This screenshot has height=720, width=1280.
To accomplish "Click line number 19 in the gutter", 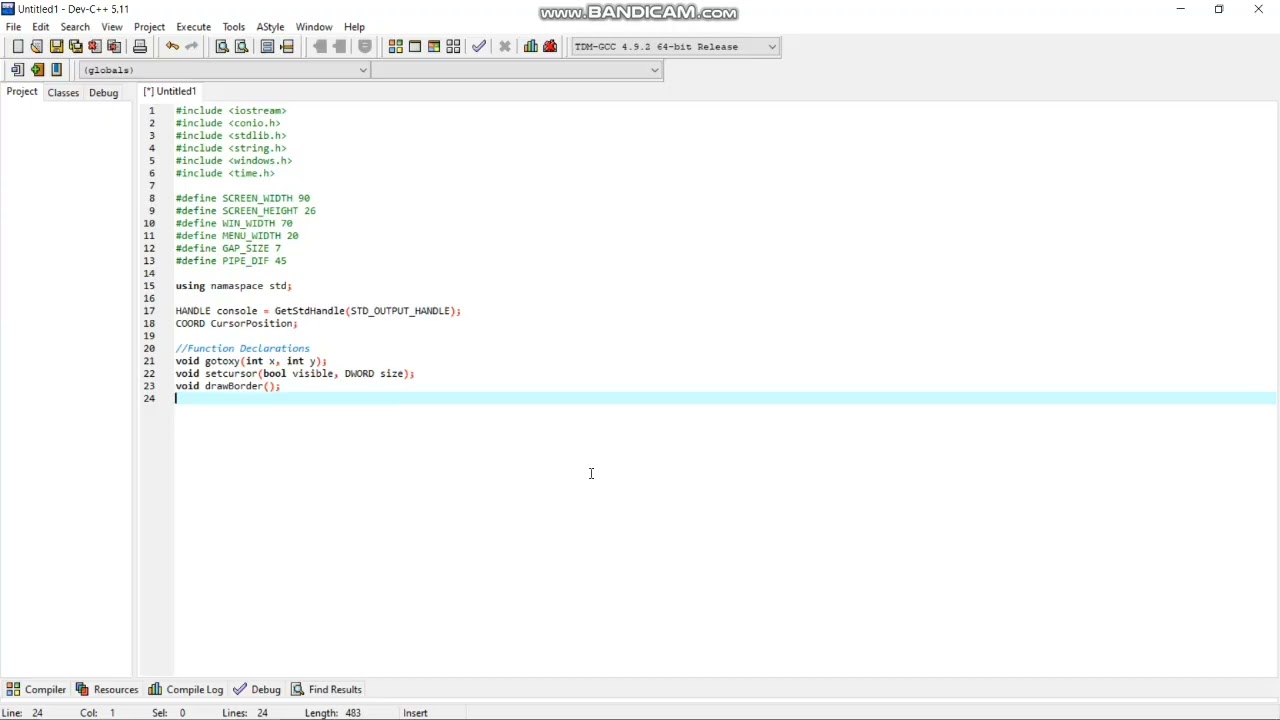I will [x=149, y=336].
